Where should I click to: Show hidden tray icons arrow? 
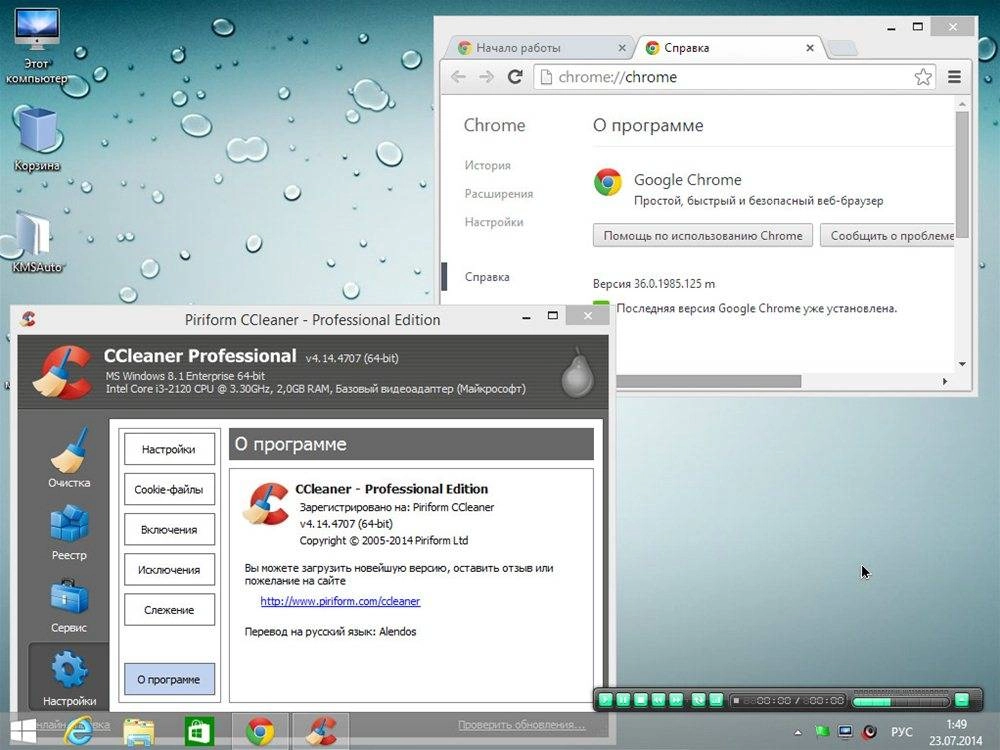[798, 732]
